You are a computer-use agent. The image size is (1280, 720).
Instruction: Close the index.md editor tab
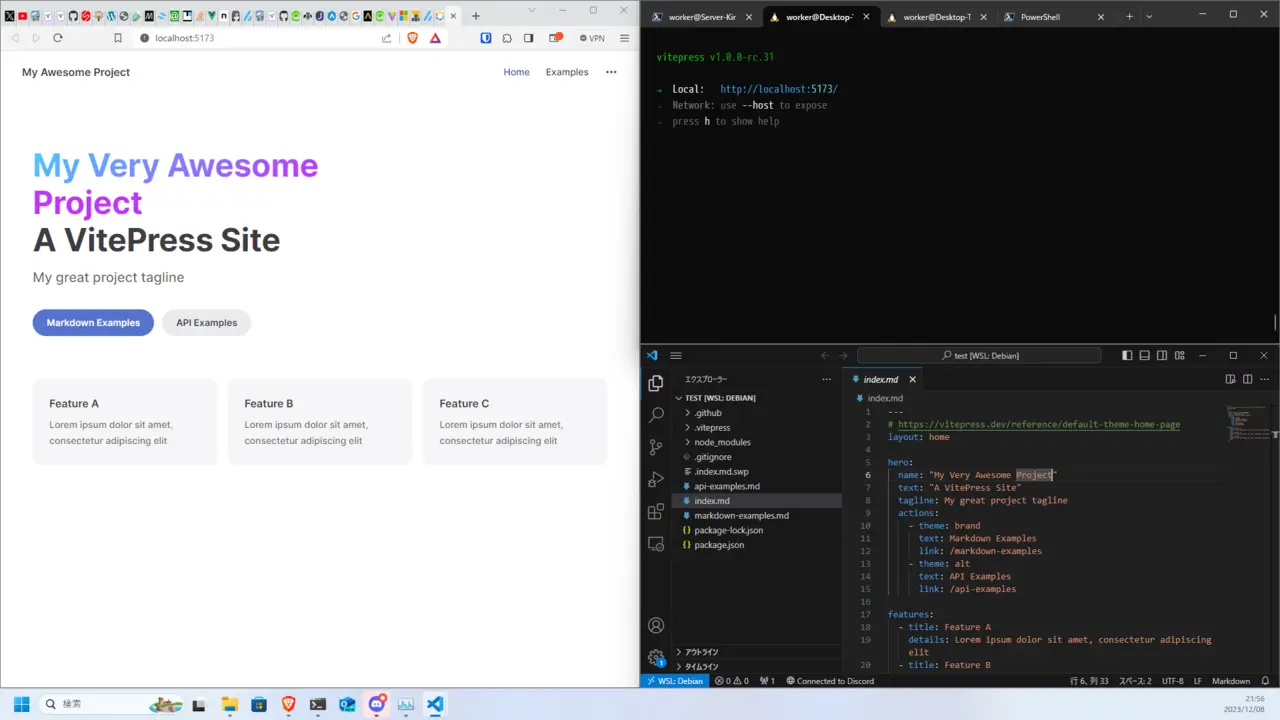(913, 379)
